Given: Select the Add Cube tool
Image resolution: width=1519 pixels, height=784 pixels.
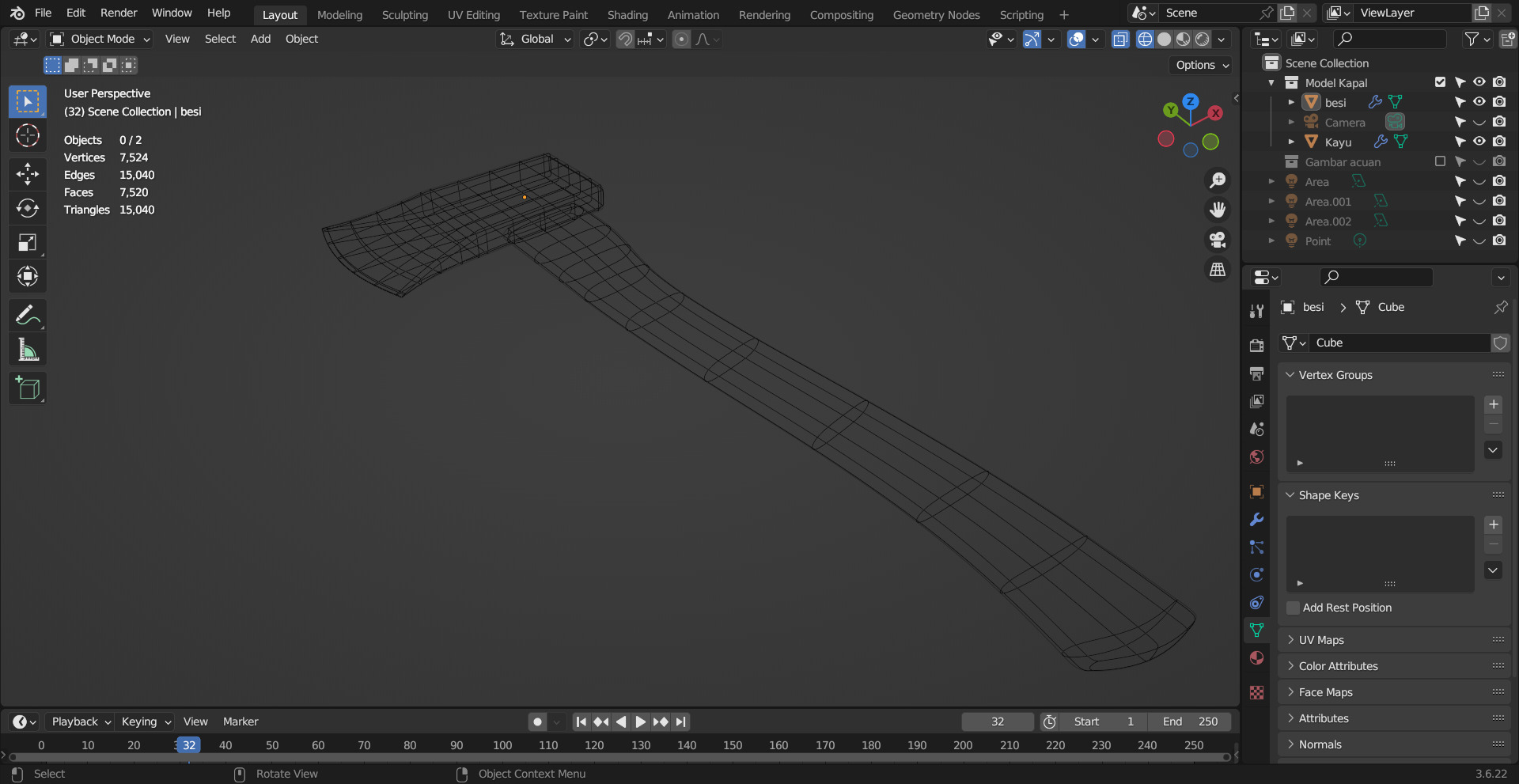Looking at the screenshot, I should (x=28, y=388).
